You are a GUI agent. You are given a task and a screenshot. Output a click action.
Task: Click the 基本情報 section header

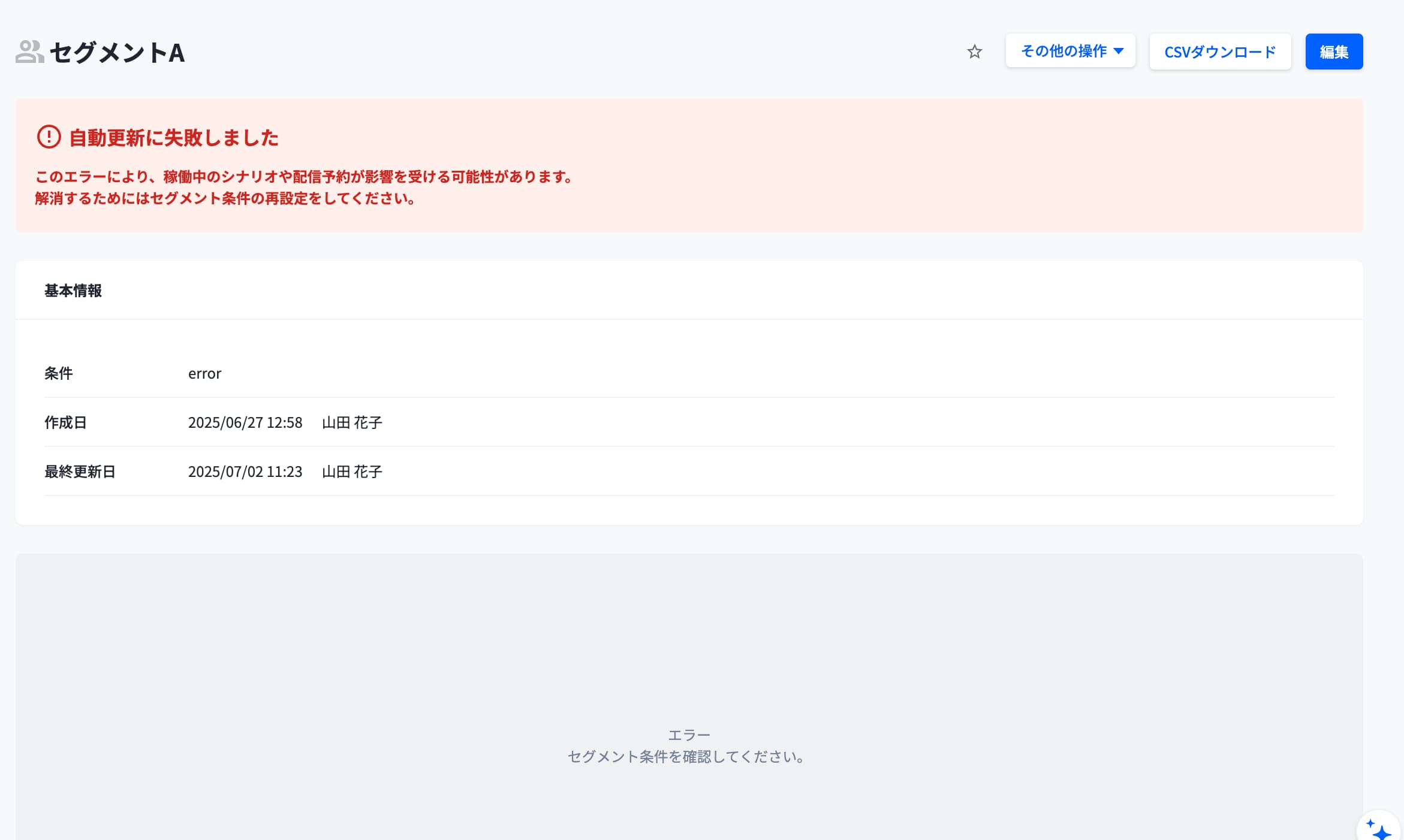(x=73, y=291)
